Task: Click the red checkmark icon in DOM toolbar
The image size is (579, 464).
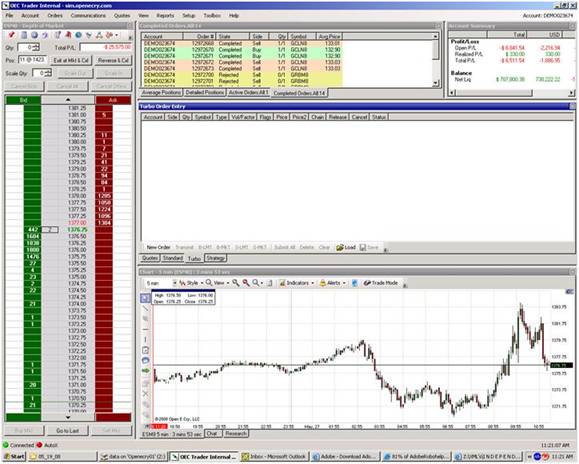Action: (11, 35)
